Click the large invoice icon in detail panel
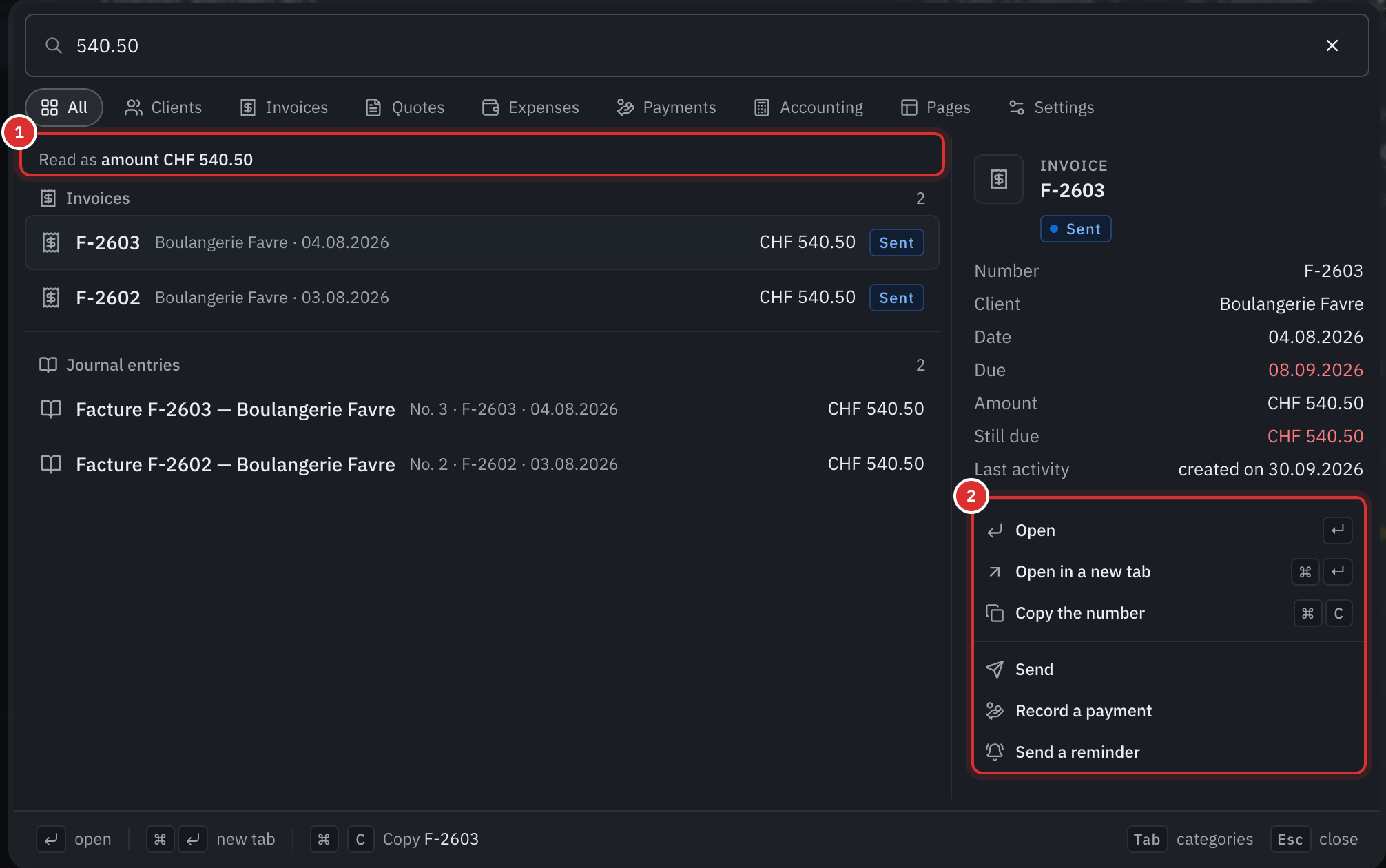 (x=999, y=179)
